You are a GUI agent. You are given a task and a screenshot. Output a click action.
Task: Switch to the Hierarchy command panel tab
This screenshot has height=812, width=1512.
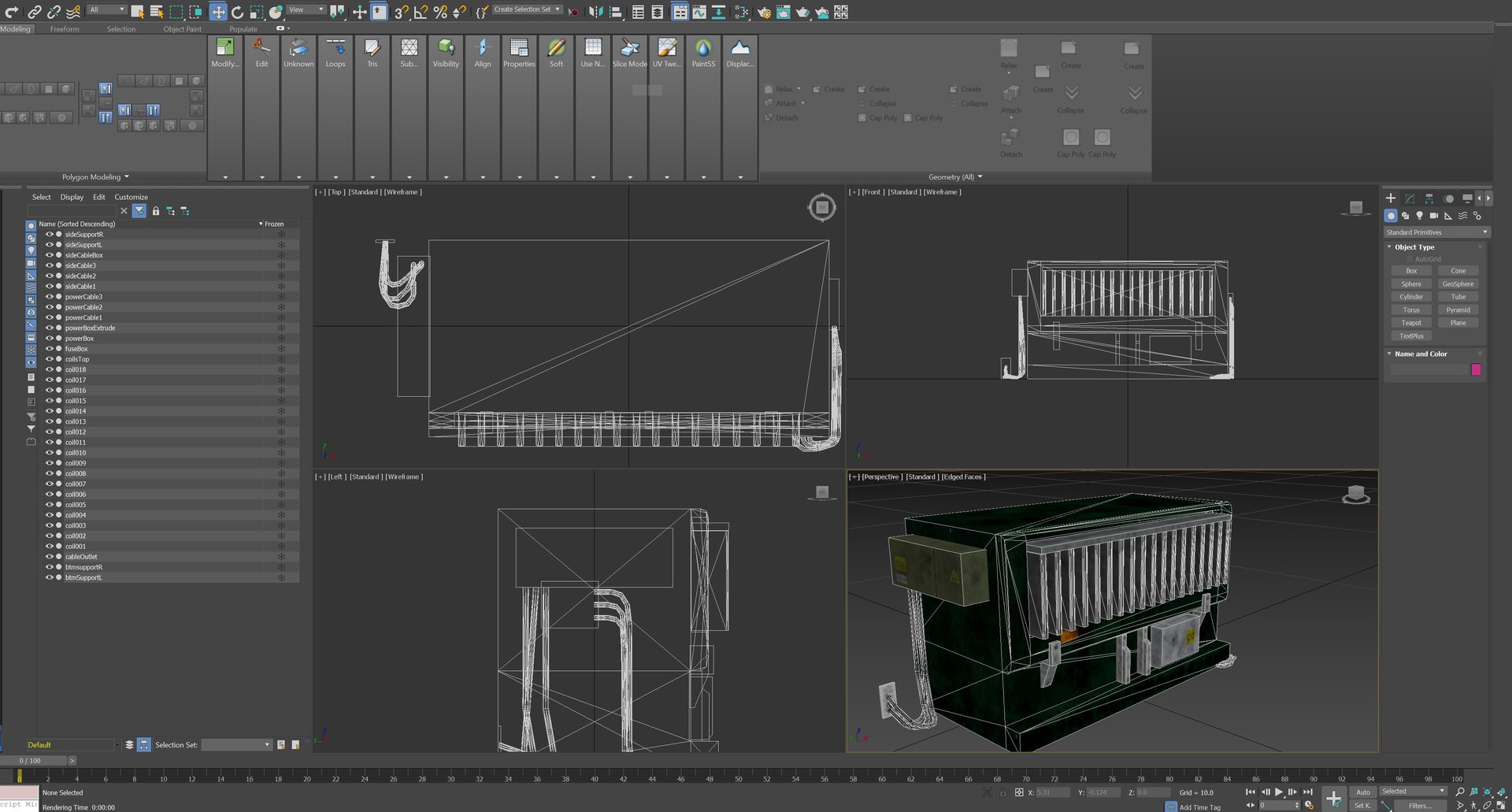pyautogui.click(x=1429, y=198)
